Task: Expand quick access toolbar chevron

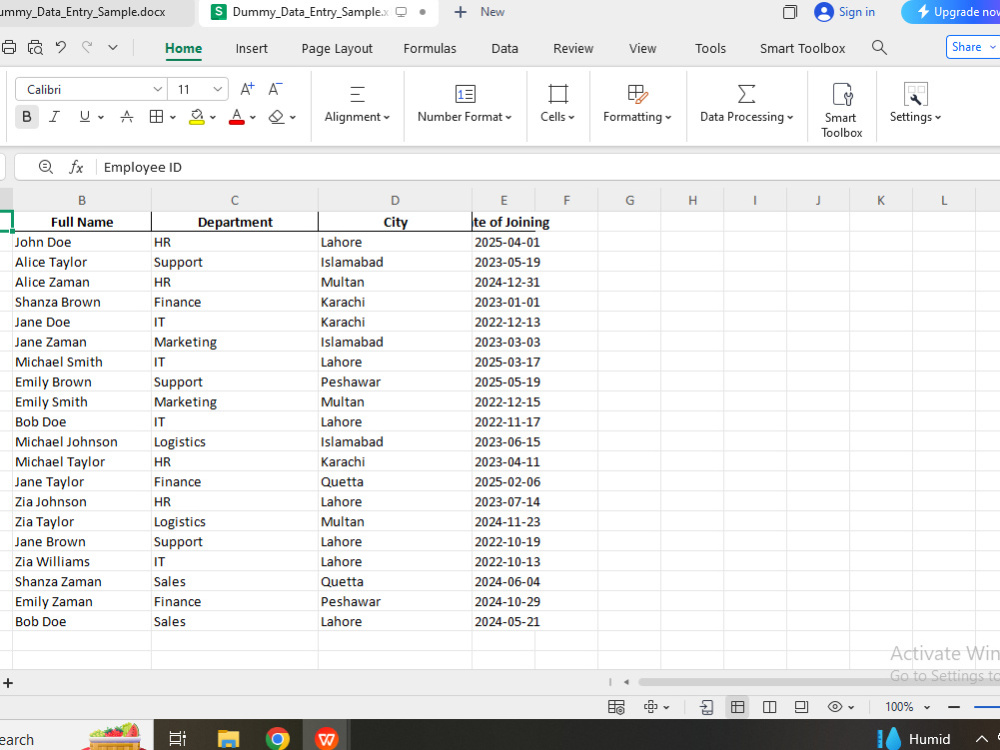Action: (x=113, y=47)
